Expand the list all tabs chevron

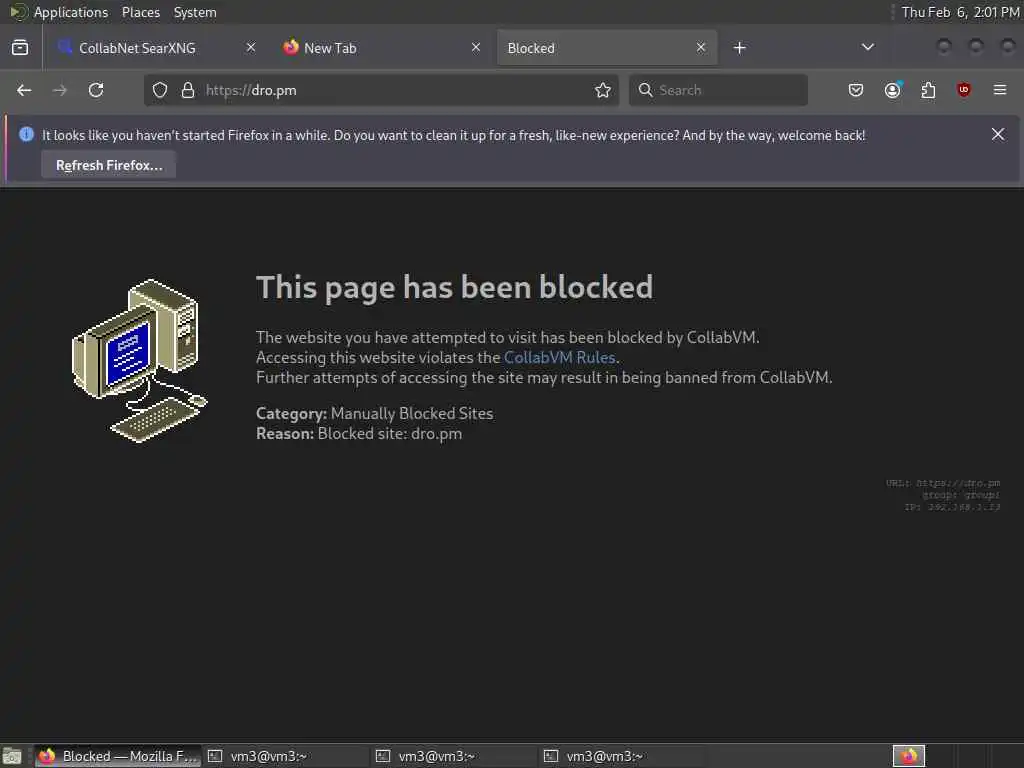pyautogui.click(x=867, y=47)
